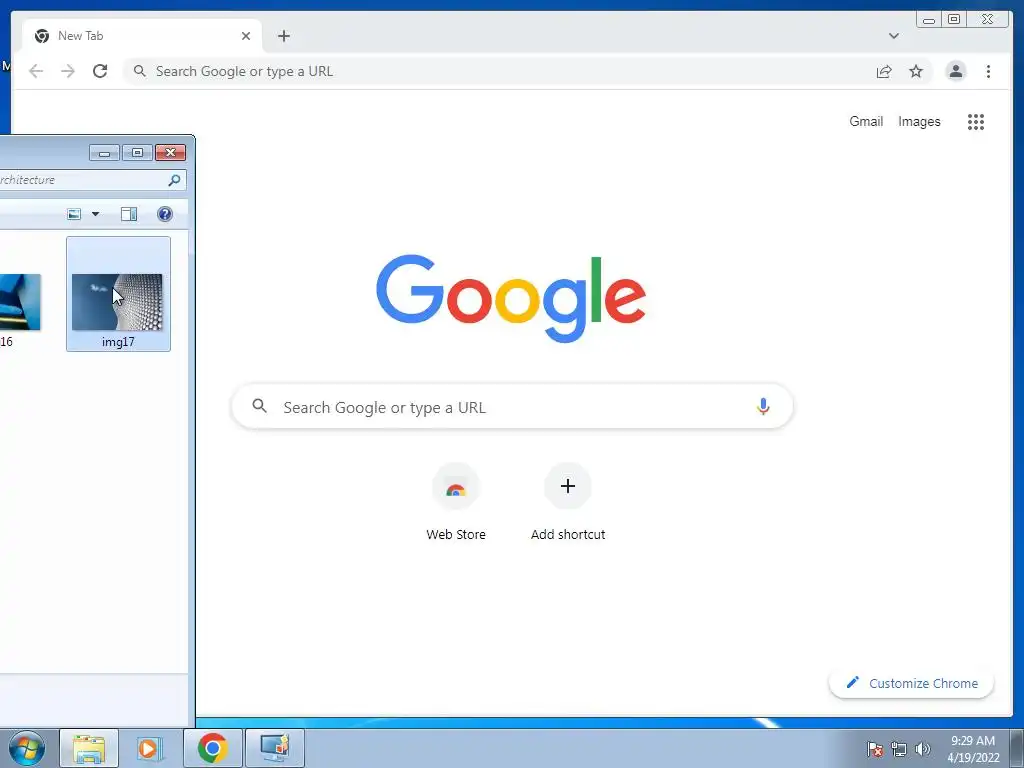Open the monitor app on taskbar
Screen dimensions: 1024x768
tap(275, 748)
